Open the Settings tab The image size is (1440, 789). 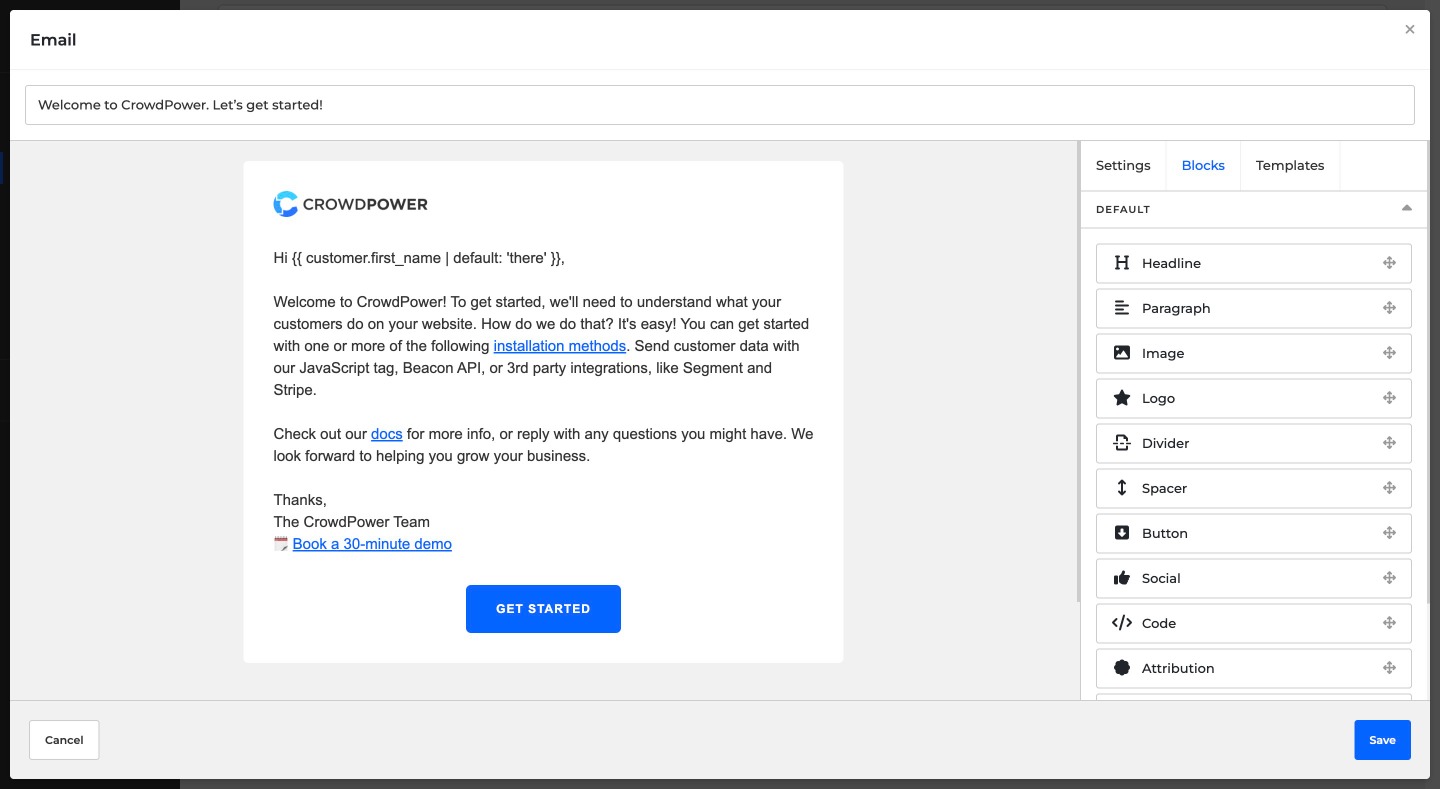point(1123,165)
